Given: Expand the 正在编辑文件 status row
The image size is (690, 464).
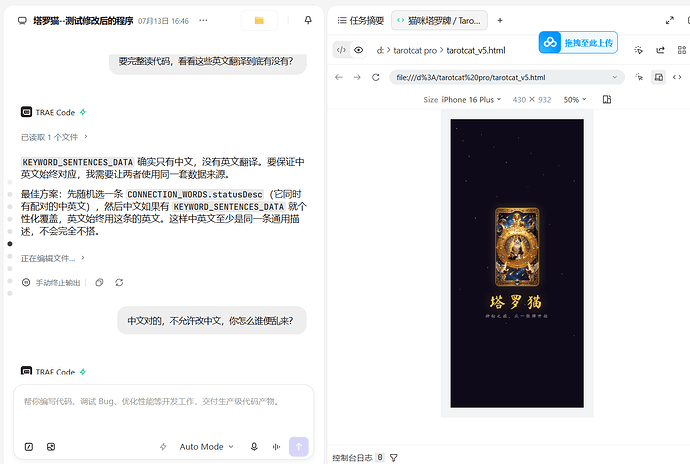Looking at the screenshot, I should coord(53,258).
